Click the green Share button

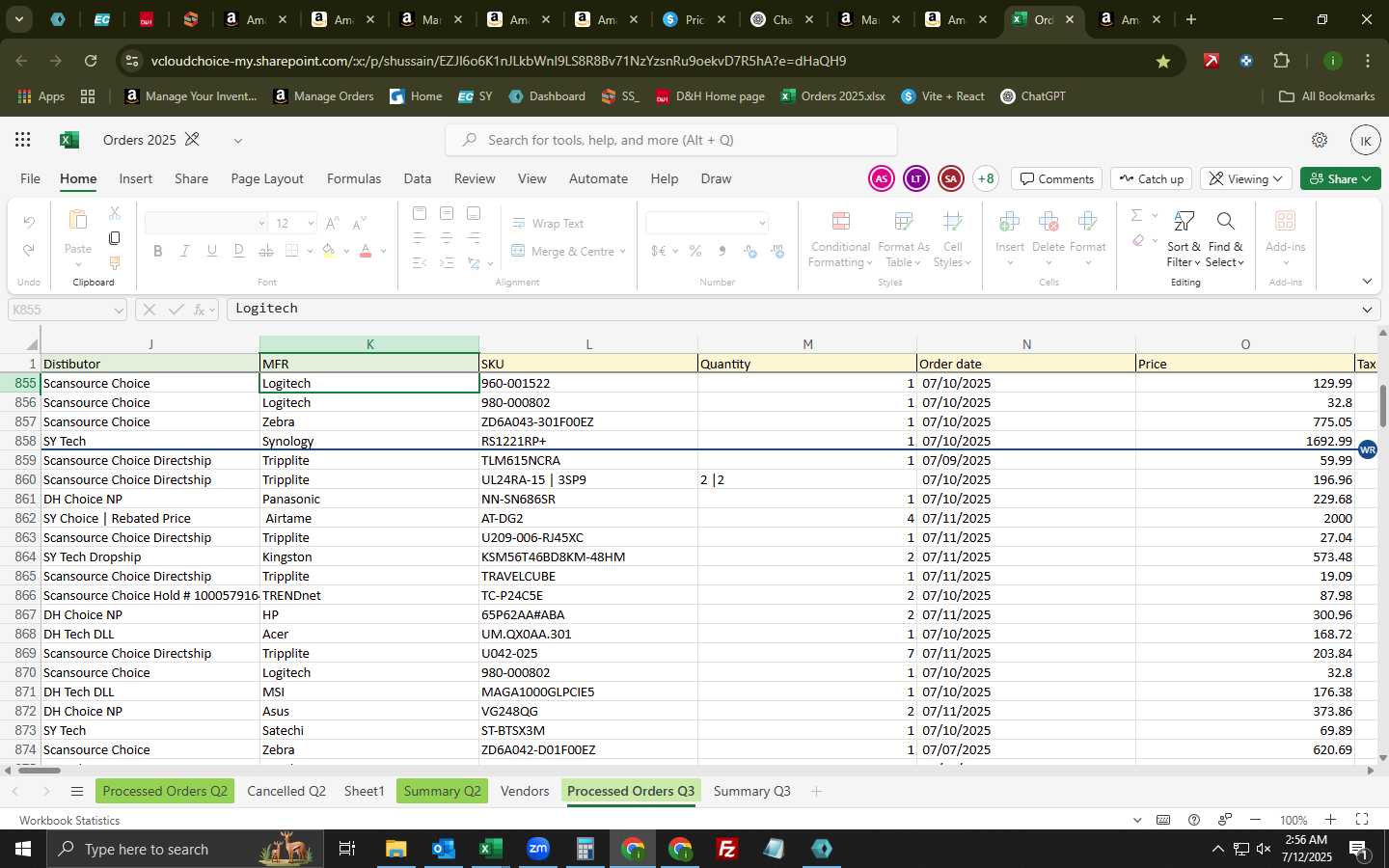coord(1341,178)
